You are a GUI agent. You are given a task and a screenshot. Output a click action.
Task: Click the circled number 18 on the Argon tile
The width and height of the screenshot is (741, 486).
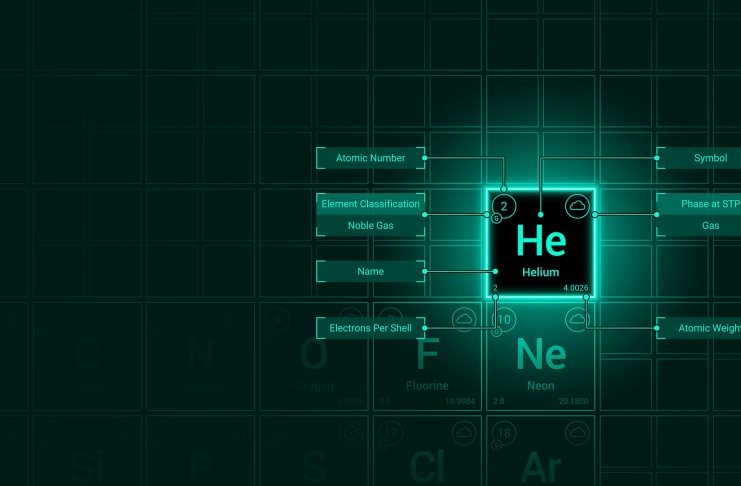coord(504,433)
